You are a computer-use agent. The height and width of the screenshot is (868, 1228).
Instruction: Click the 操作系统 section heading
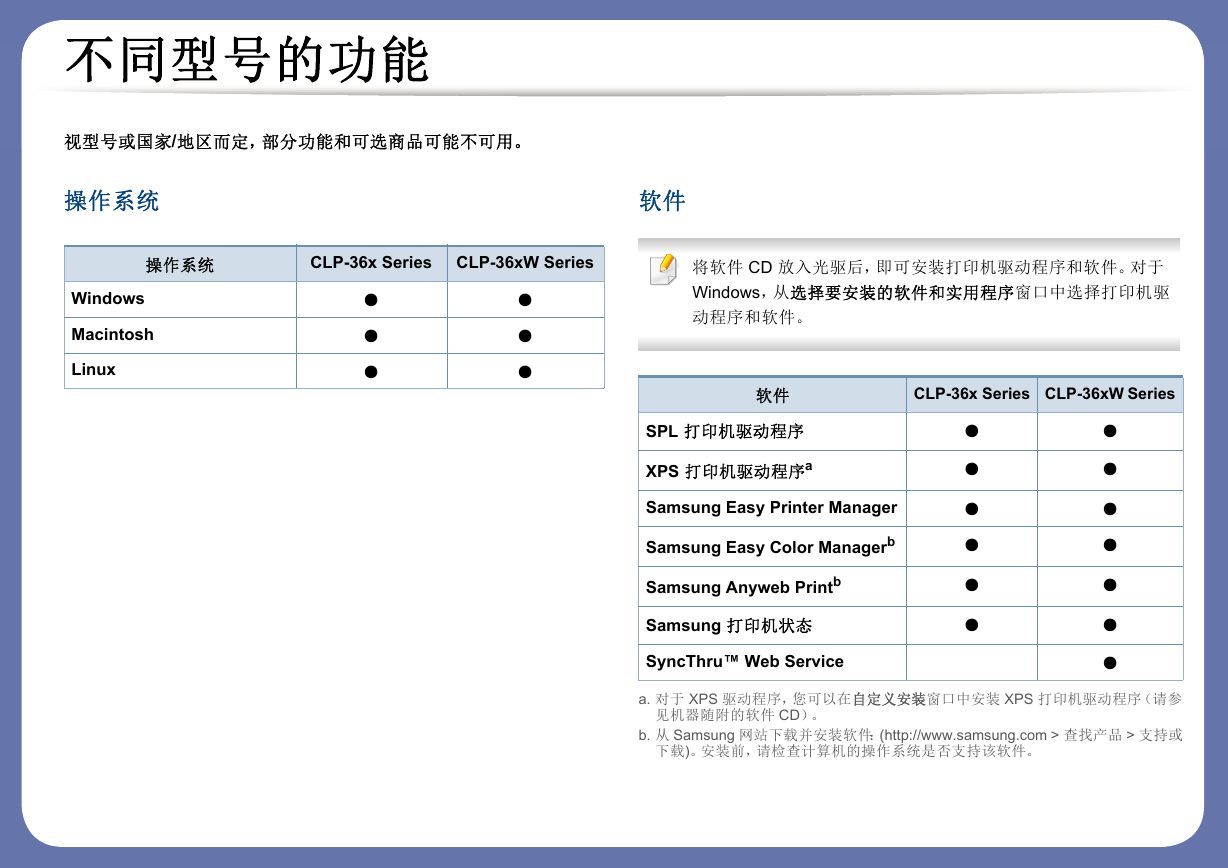coord(112,201)
